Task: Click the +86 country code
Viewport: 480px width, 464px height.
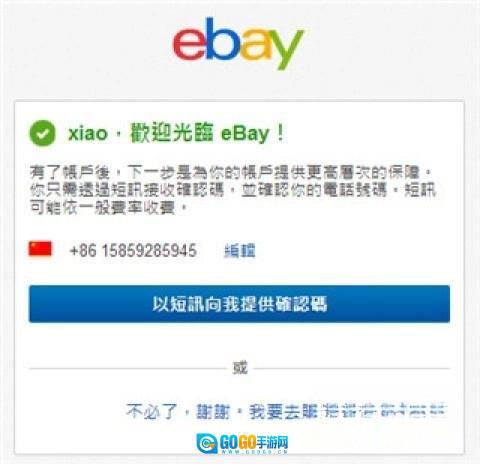Action: pyautogui.click(x=83, y=251)
